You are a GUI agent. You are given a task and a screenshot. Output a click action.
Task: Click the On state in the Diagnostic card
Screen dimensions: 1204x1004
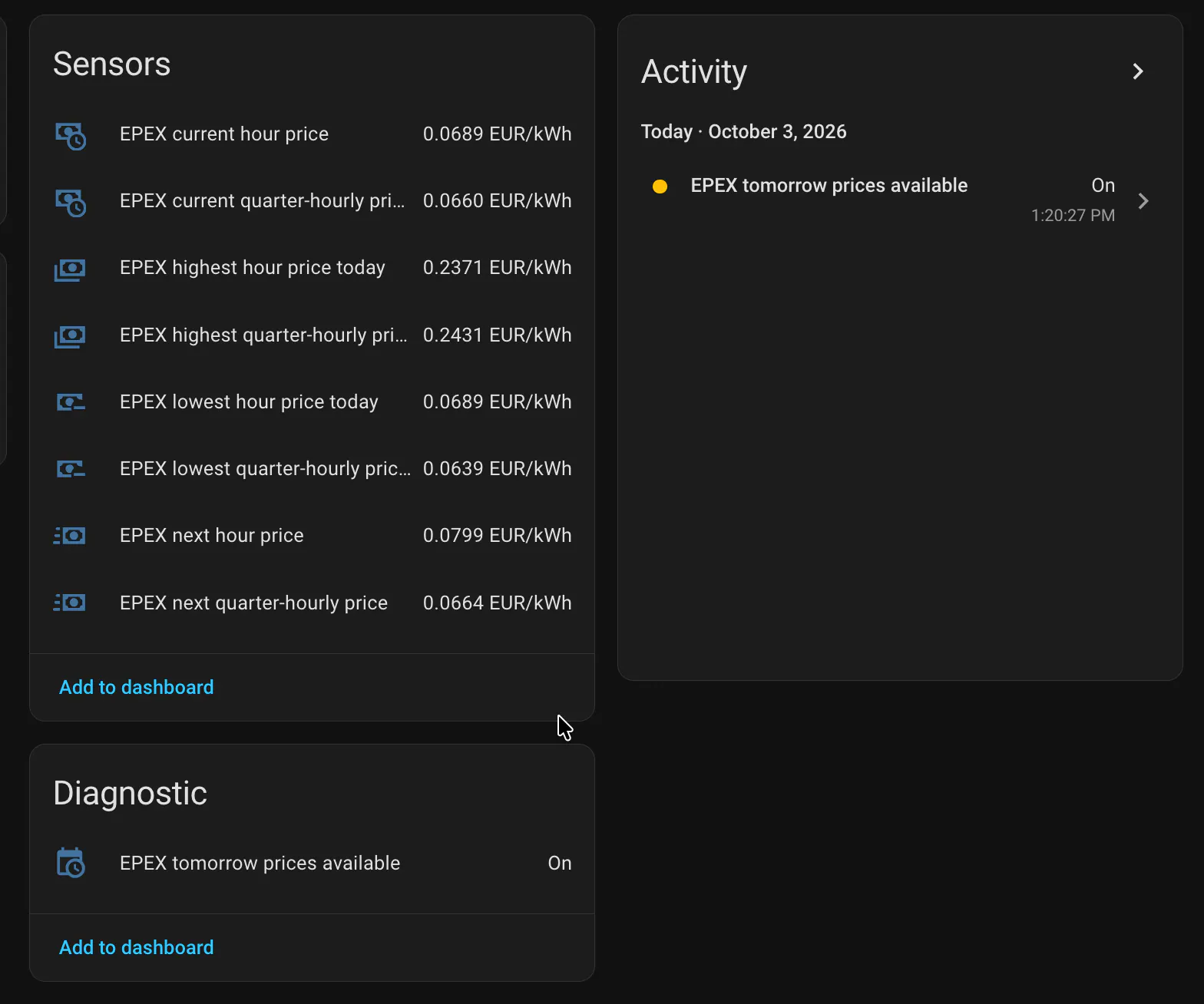[x=560, y=864]
